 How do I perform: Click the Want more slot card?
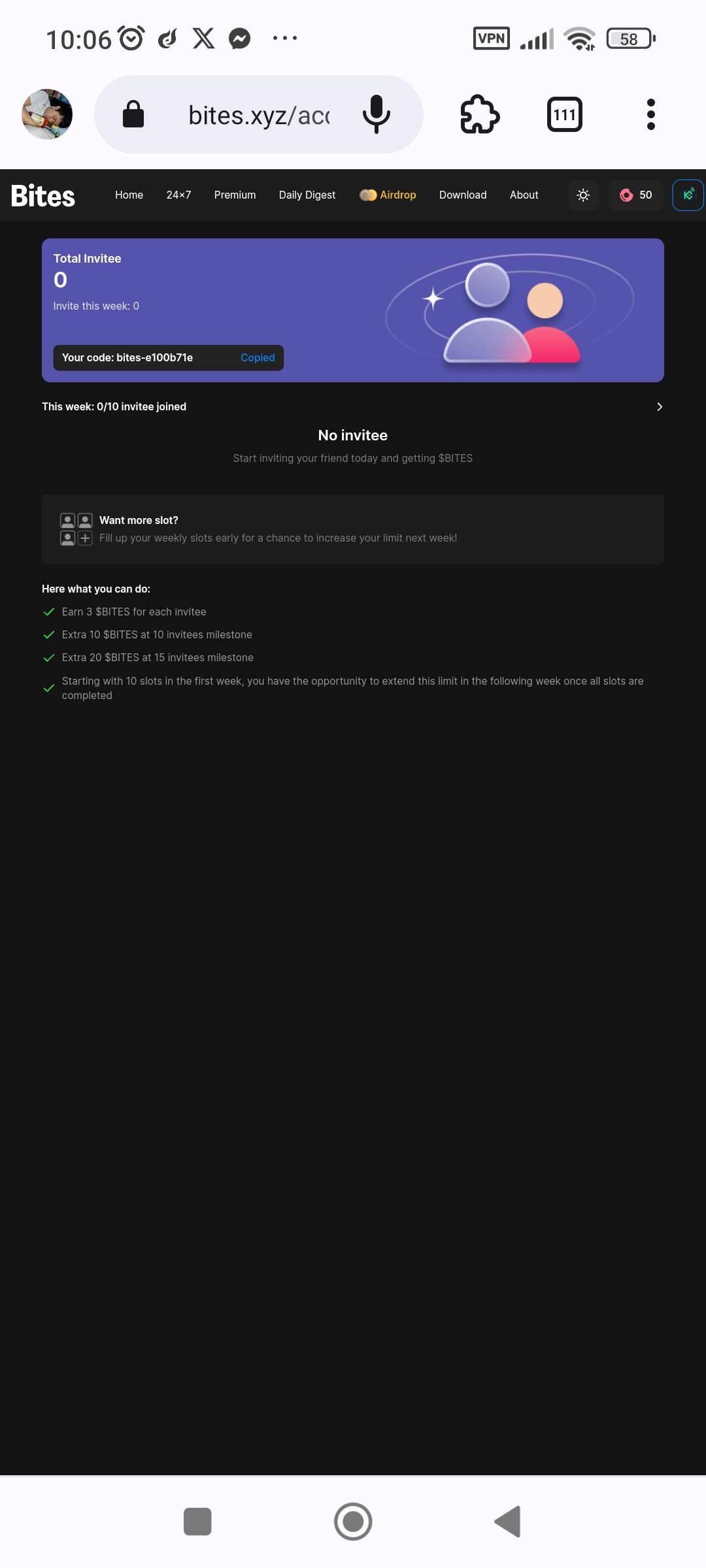353,529
